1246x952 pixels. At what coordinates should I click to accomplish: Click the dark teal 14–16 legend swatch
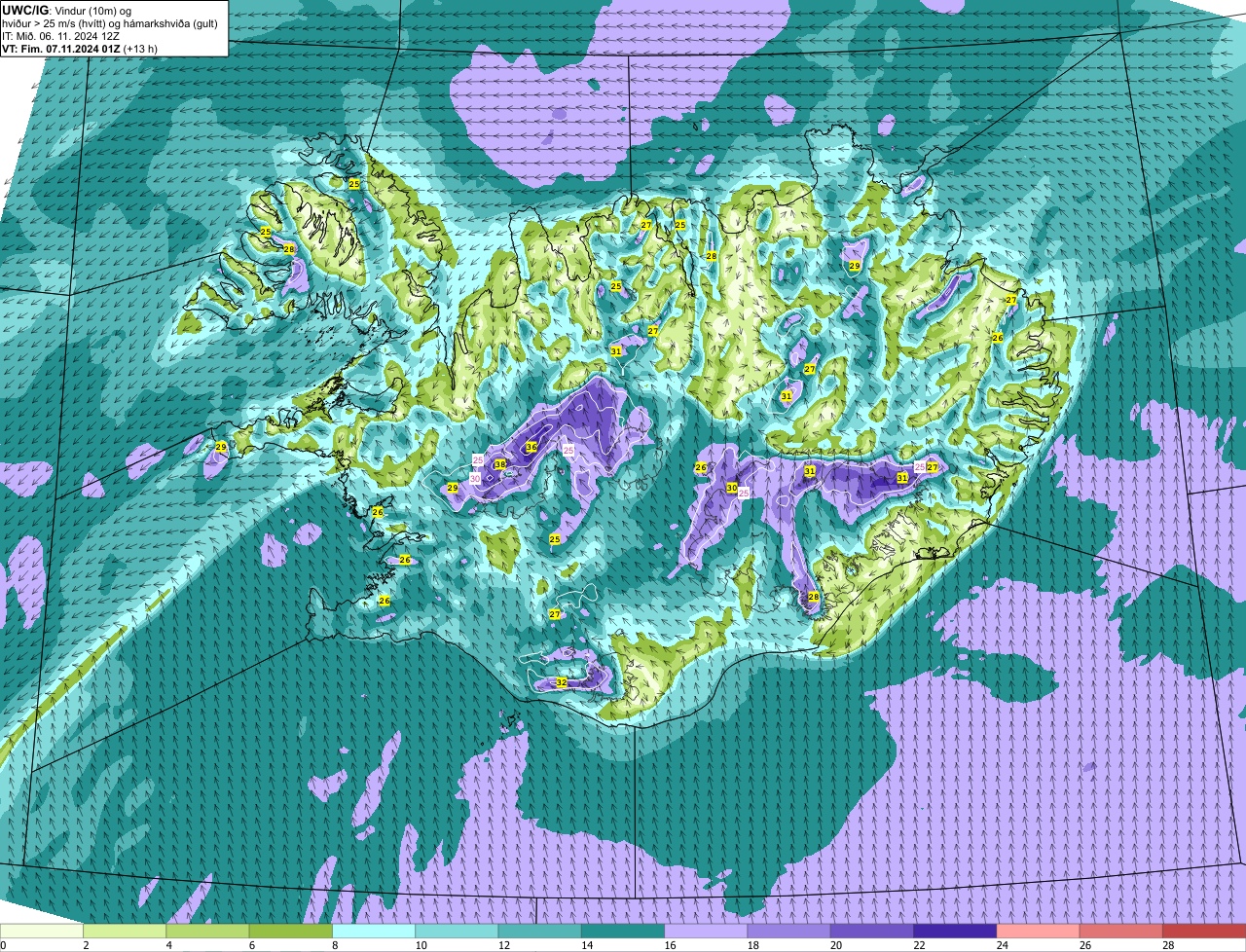623,931
